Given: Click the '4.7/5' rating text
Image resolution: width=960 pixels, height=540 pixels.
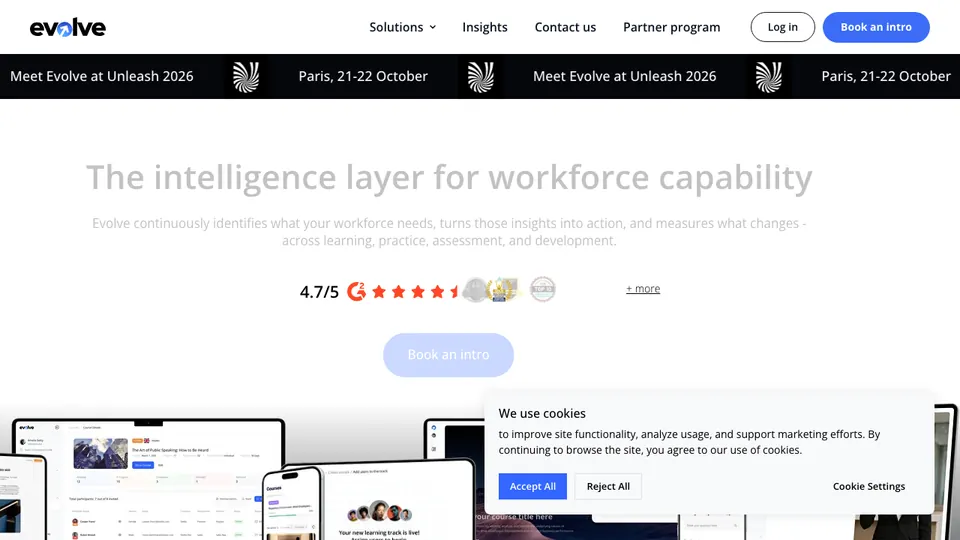Looking at the screenshot, I should coord(319,291).
